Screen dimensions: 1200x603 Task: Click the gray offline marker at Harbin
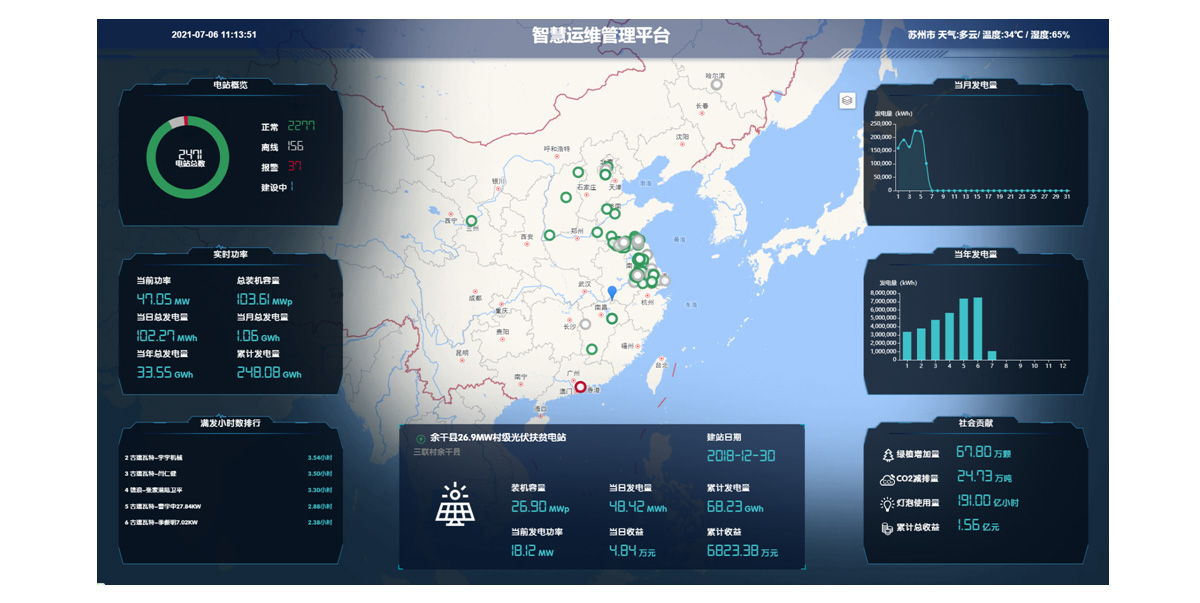pyautogui.click(x=716, y=85)
